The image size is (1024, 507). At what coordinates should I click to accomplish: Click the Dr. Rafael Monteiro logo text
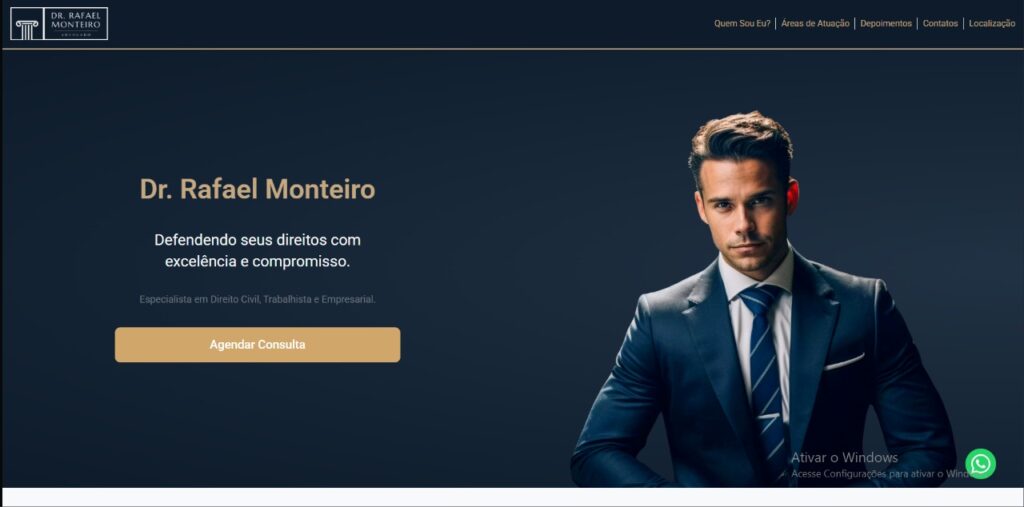pos(76,20)
